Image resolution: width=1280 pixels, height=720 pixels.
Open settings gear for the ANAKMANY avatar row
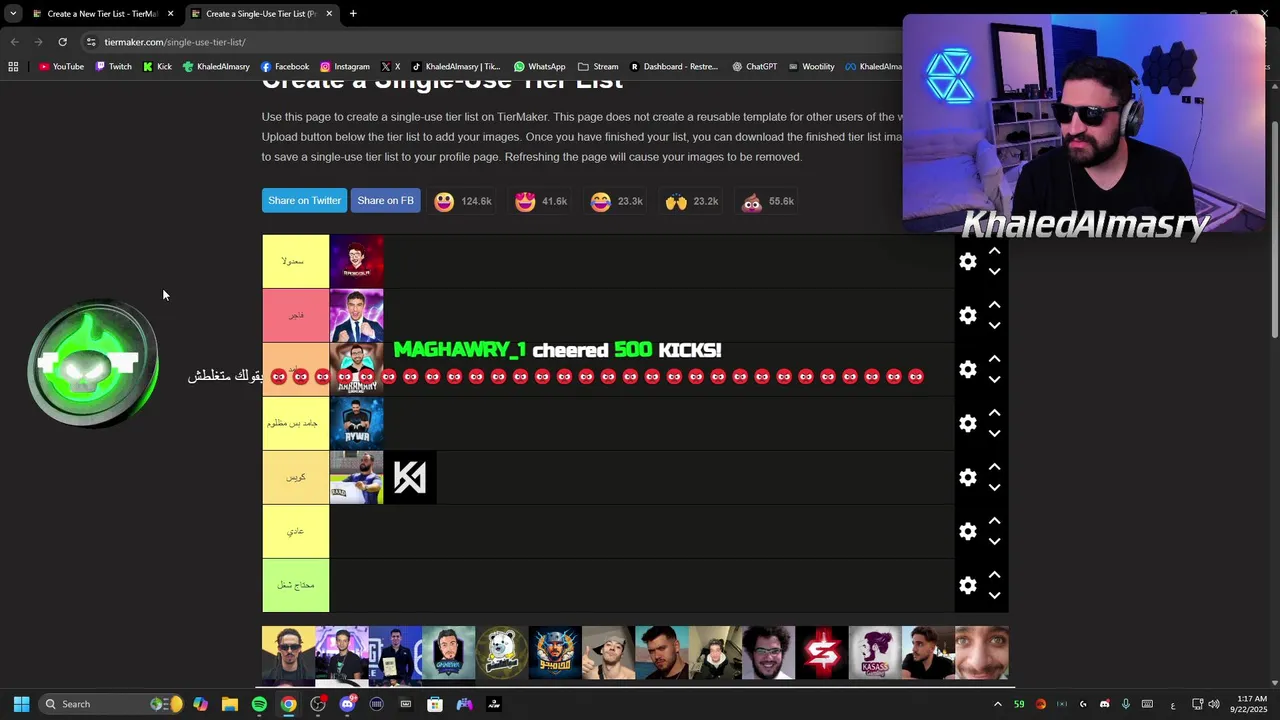click(x=967, y=369)
